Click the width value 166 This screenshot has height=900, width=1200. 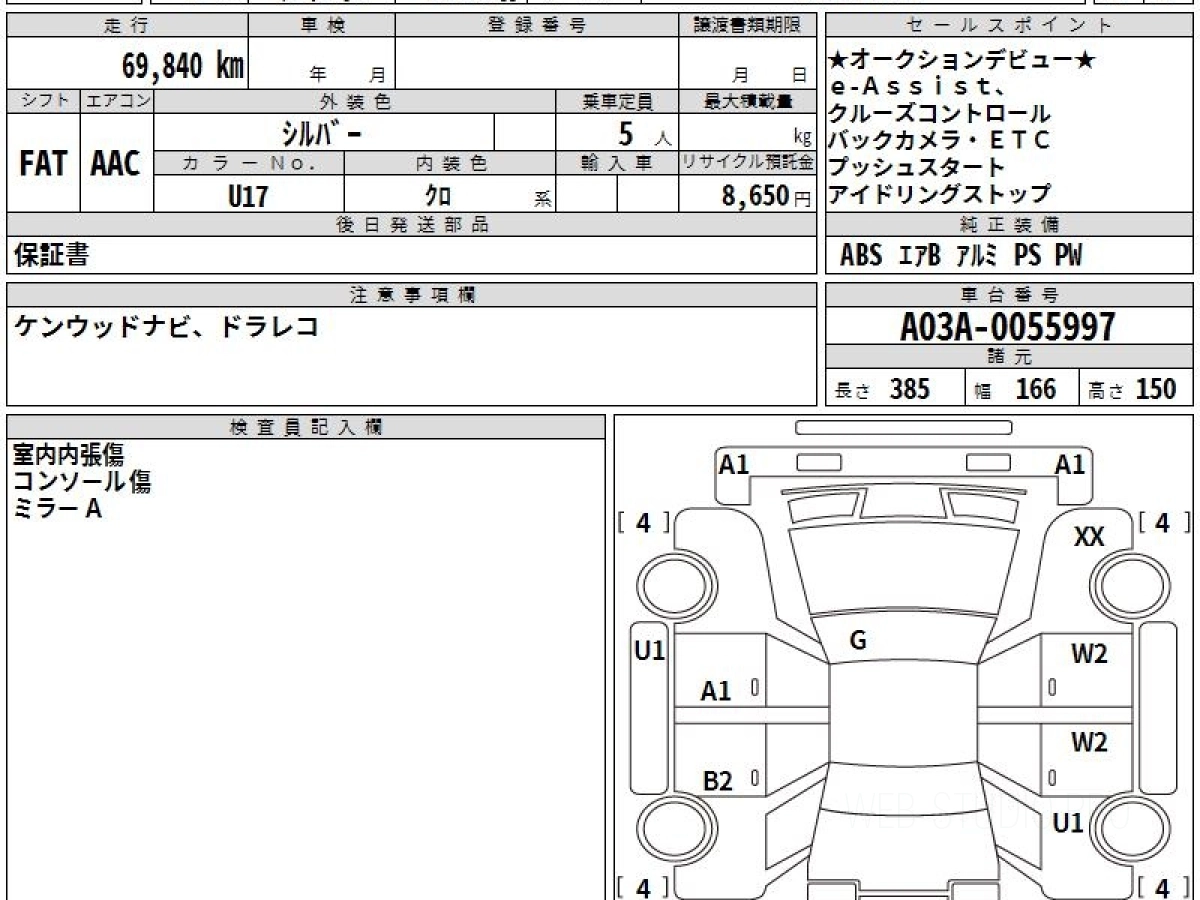[x=1036, y=389]
